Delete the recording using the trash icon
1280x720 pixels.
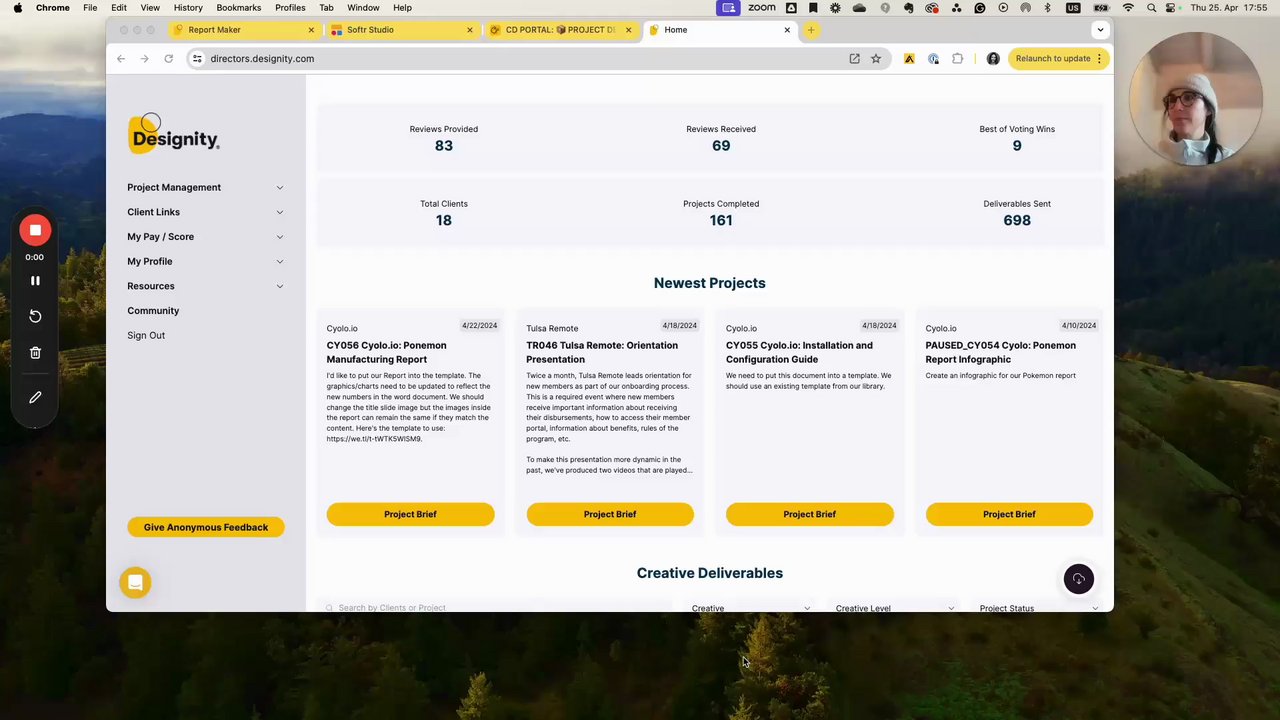click(35, 352)
